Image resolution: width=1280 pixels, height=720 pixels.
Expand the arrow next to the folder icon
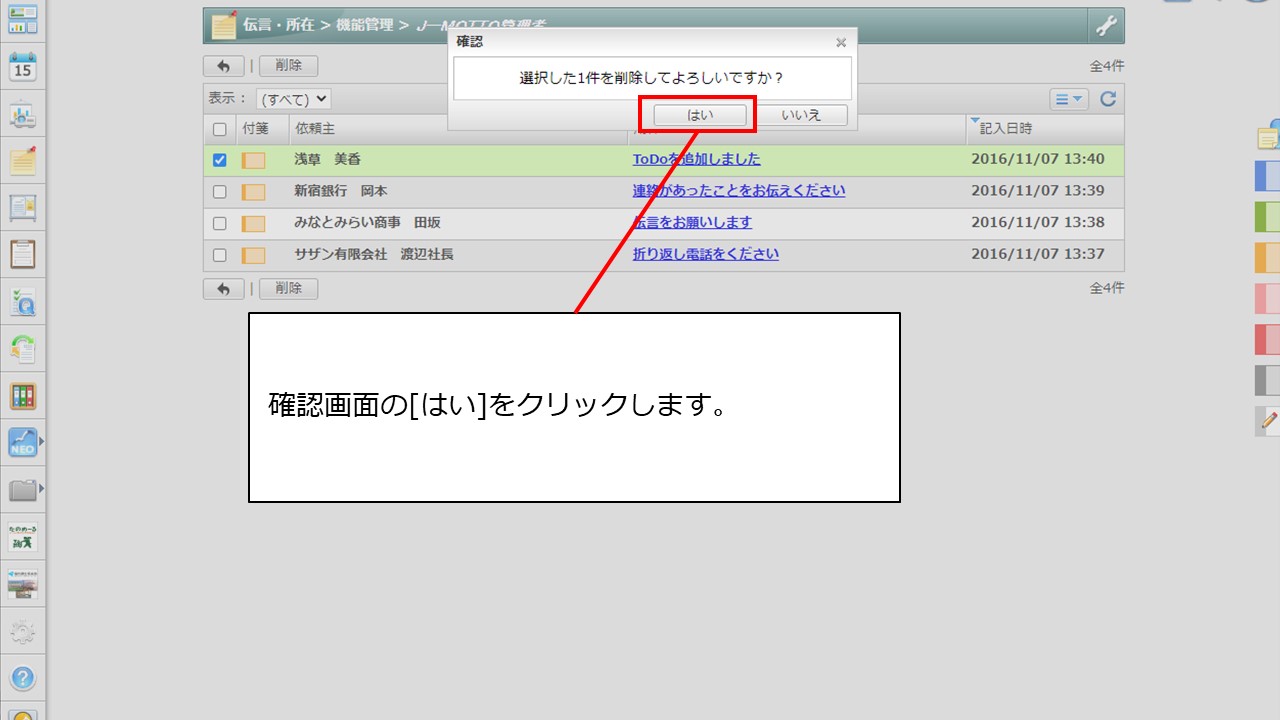tap(41, 487)
